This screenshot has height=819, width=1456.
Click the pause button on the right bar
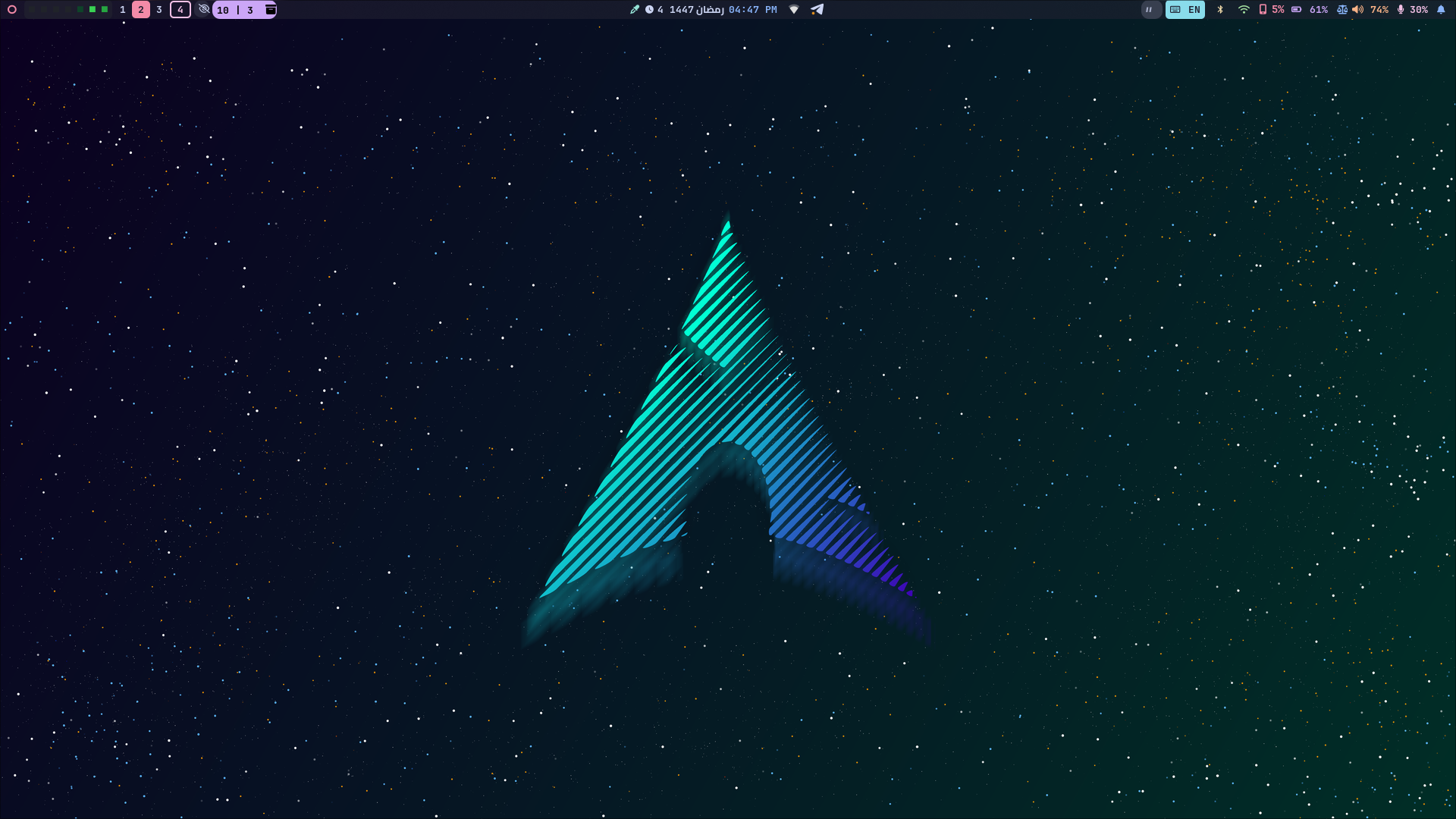point(1150,10)
